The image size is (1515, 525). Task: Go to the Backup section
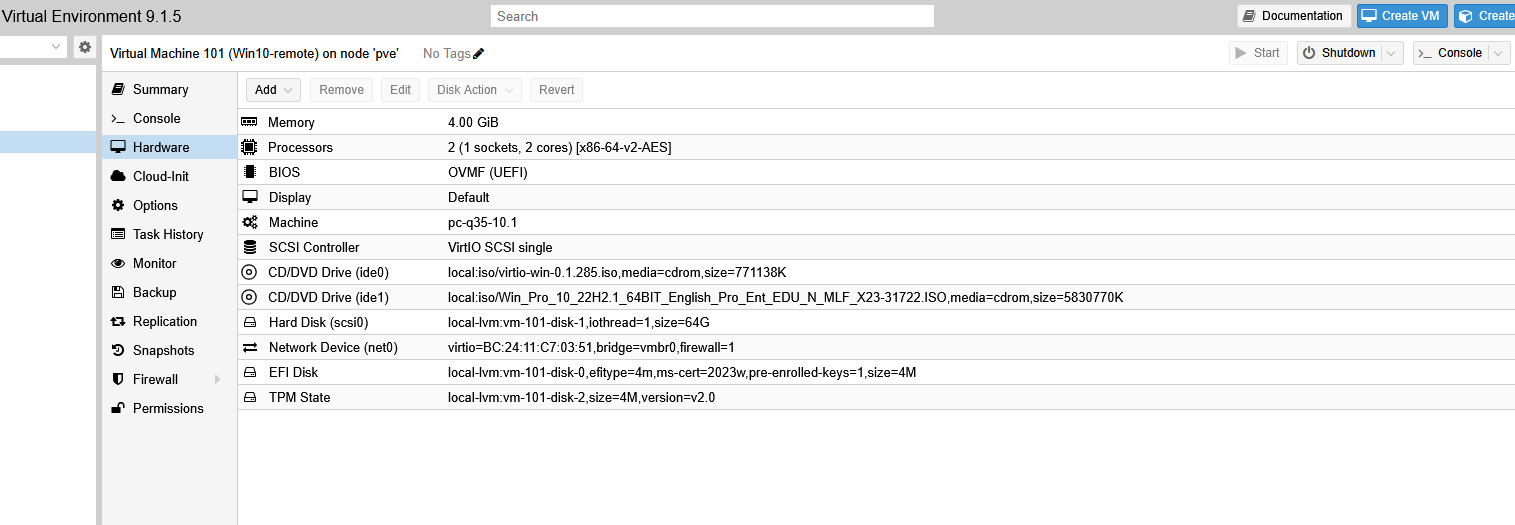coord(154,292)
